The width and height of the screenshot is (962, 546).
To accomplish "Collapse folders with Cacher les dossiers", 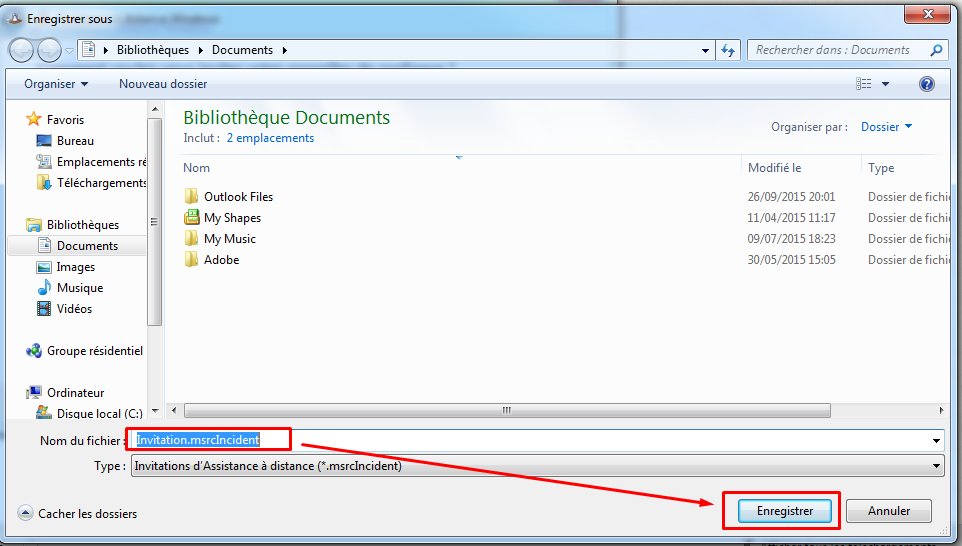I will (x=77, y=513).
